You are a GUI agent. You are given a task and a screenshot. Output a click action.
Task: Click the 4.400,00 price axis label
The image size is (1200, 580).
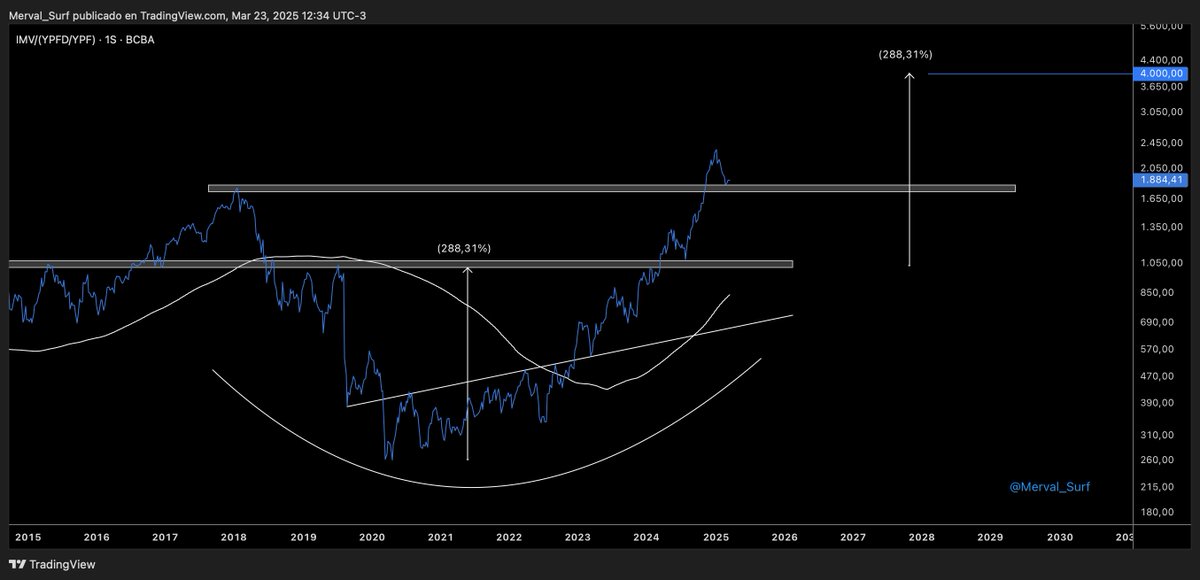pyautogui.click(x=1160, y=58)
